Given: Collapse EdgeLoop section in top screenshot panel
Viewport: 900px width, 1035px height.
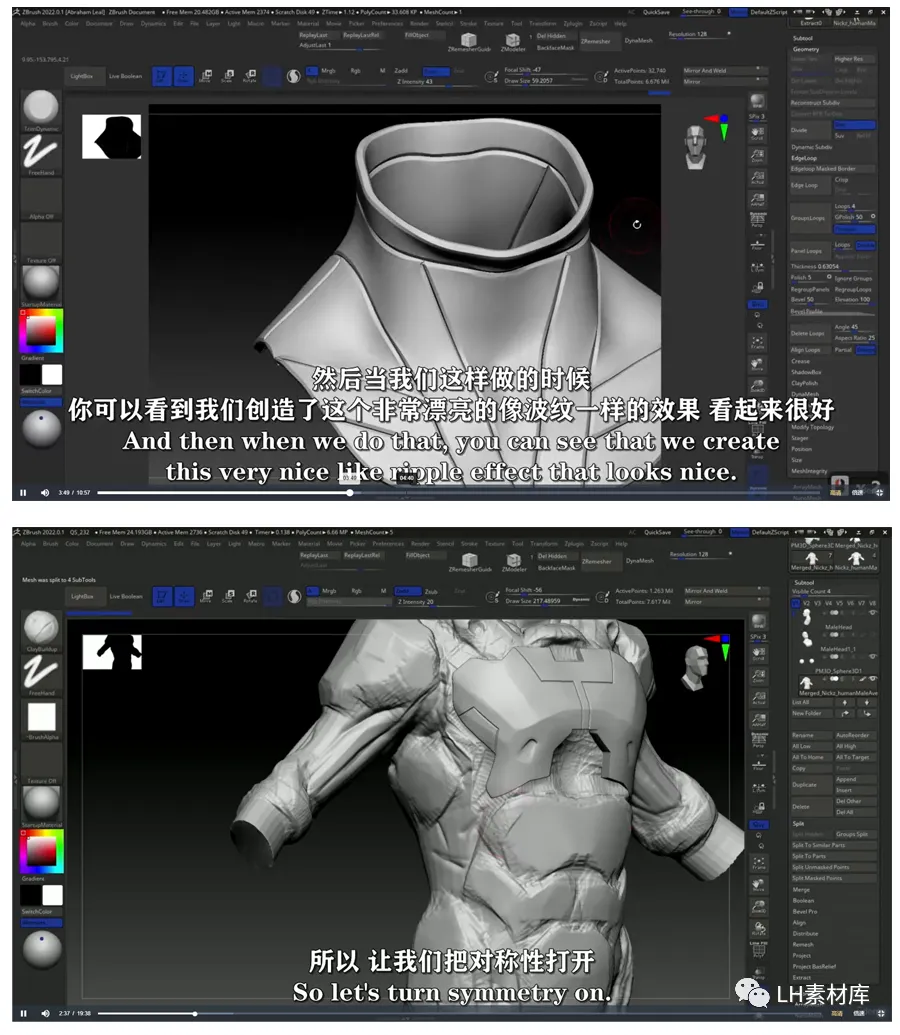Looking at the screenshot, I should tap(804, 158).
